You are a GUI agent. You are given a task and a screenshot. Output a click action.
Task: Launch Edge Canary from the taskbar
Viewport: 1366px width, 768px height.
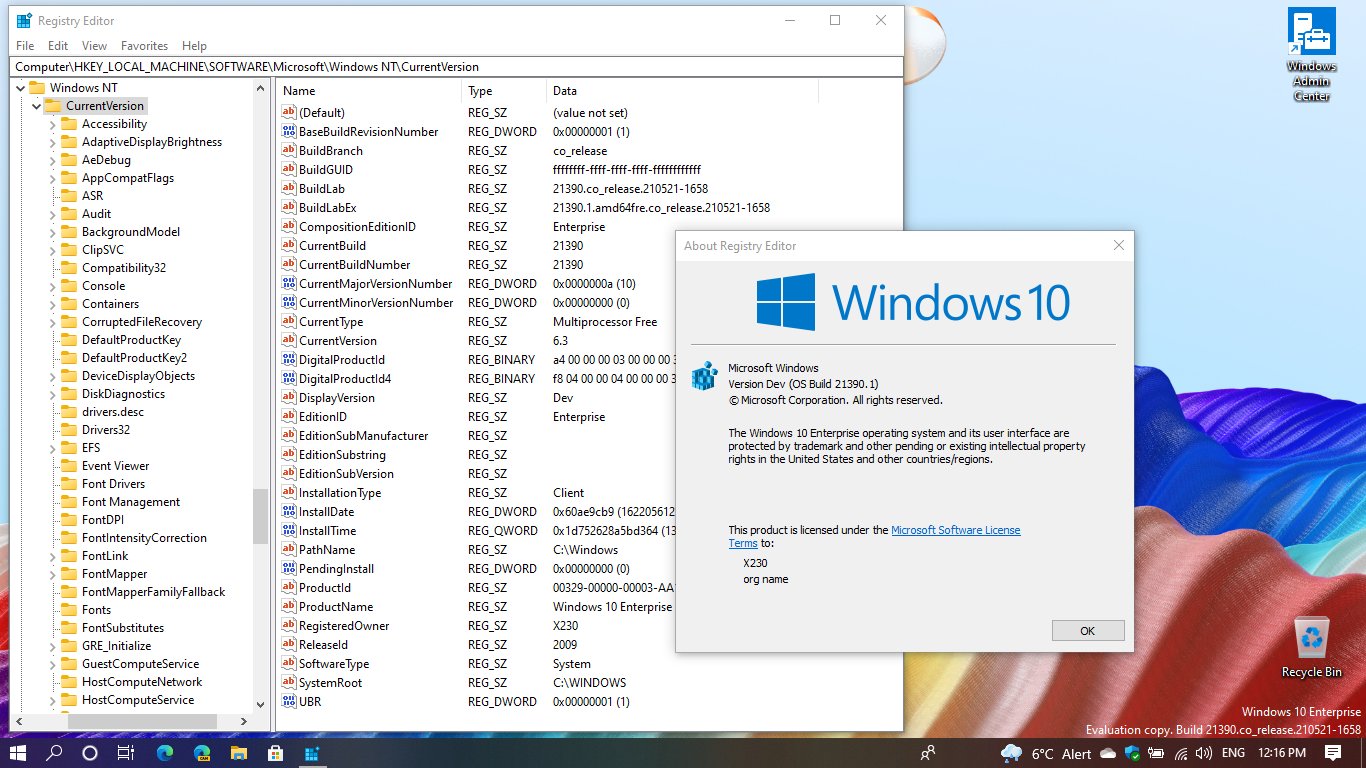[202, 753]
